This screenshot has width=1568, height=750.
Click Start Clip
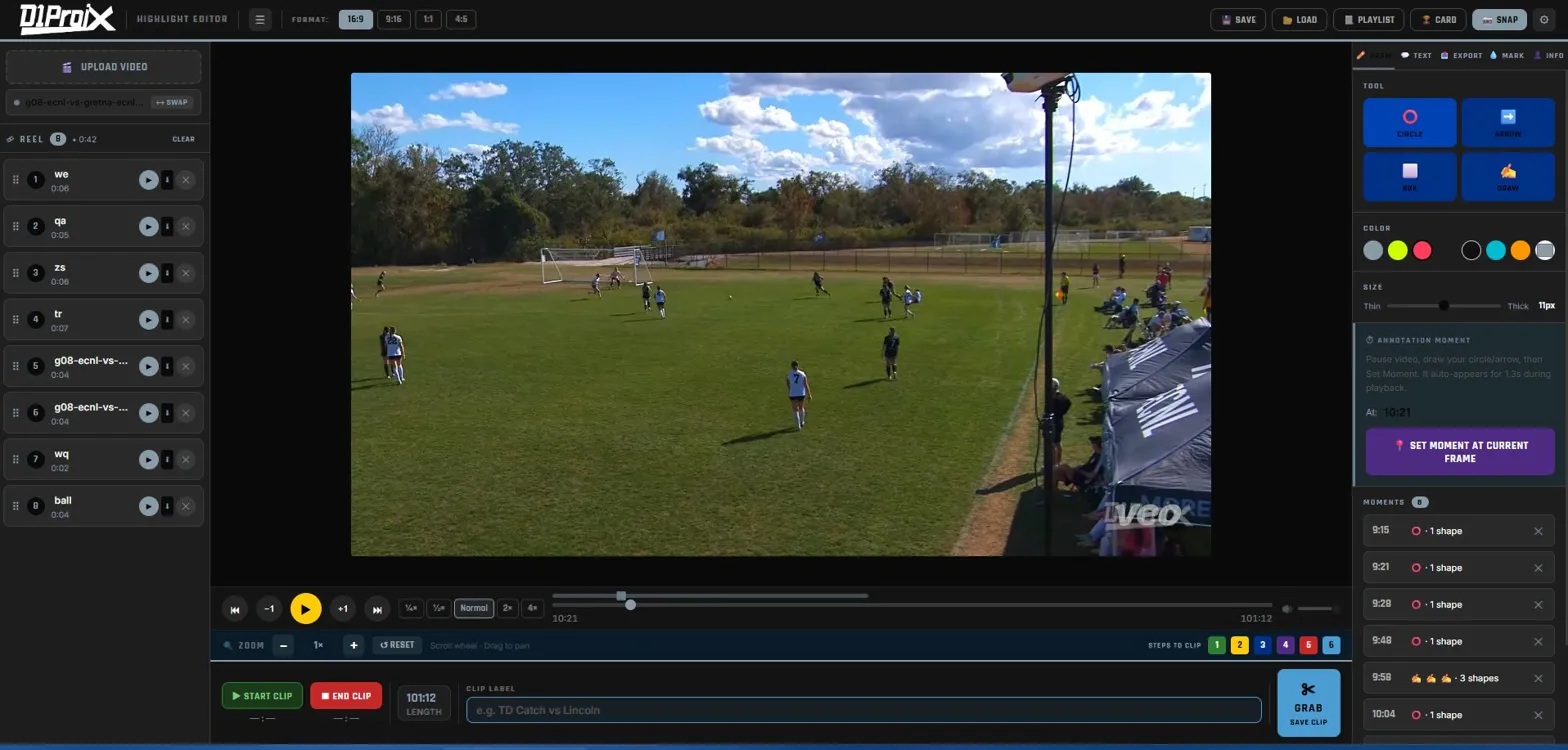(x=263, y=696)
